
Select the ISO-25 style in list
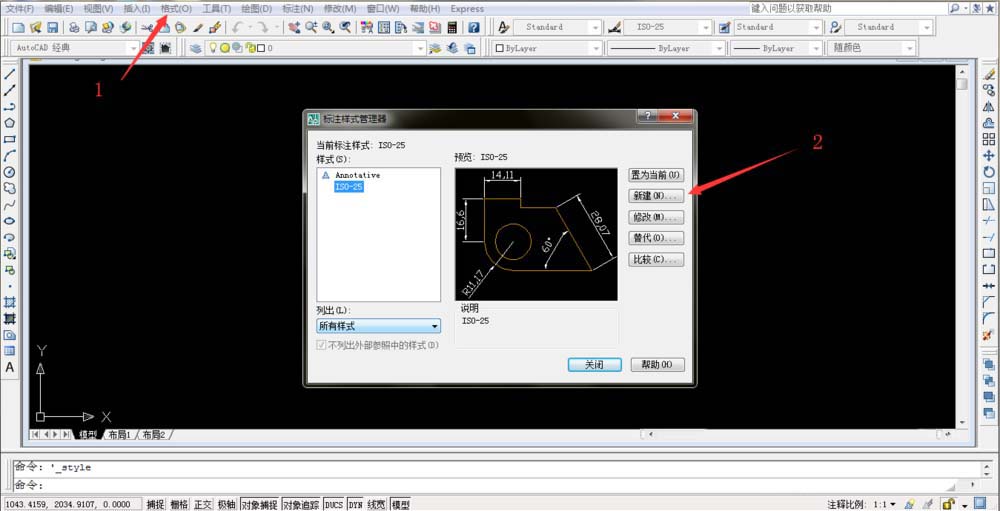tap(349, 187)
